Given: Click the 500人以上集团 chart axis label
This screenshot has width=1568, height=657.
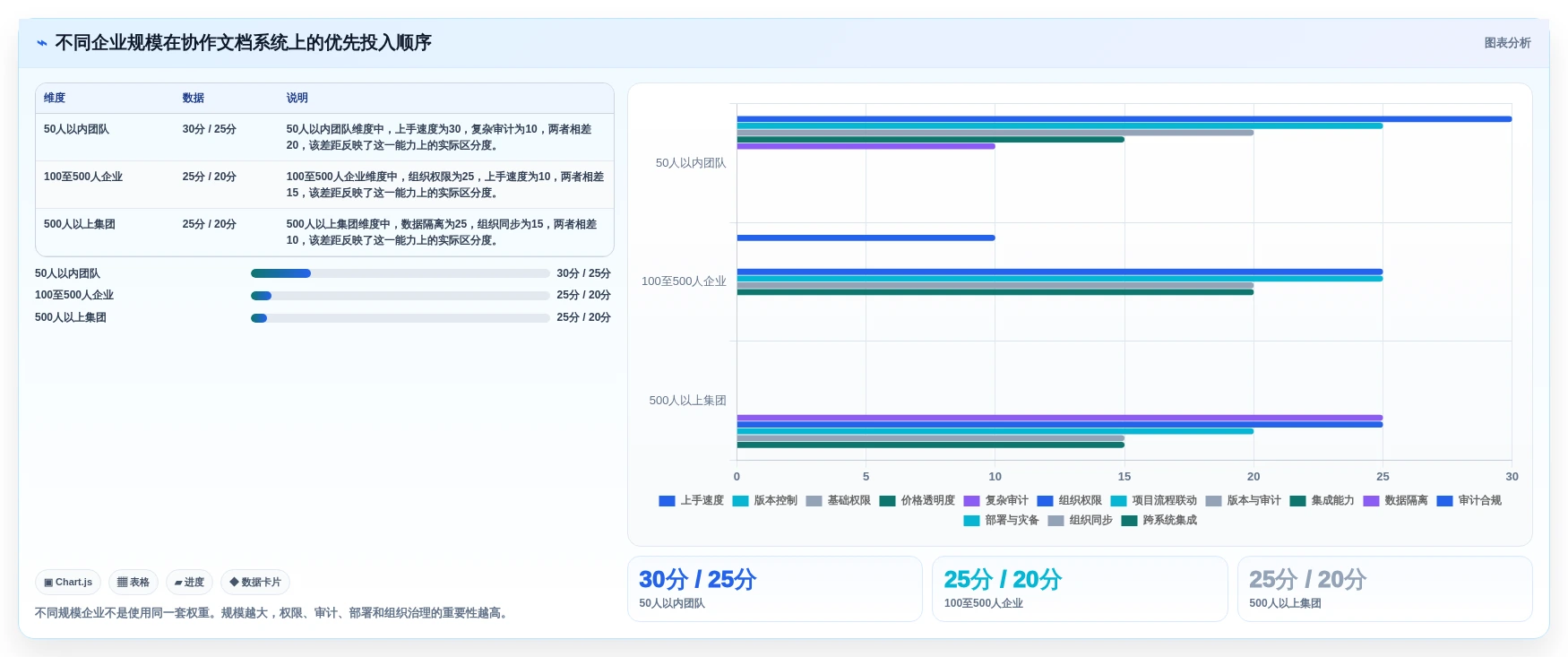Looking at the screenshot, I should [x=687, y=401].
